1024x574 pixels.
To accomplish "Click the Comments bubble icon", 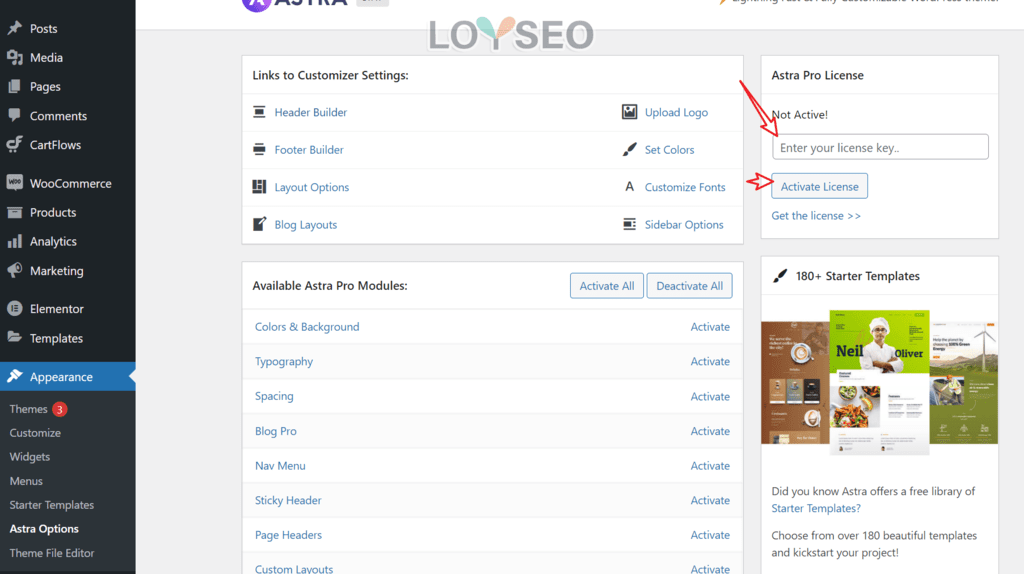I will click(14, 115).
